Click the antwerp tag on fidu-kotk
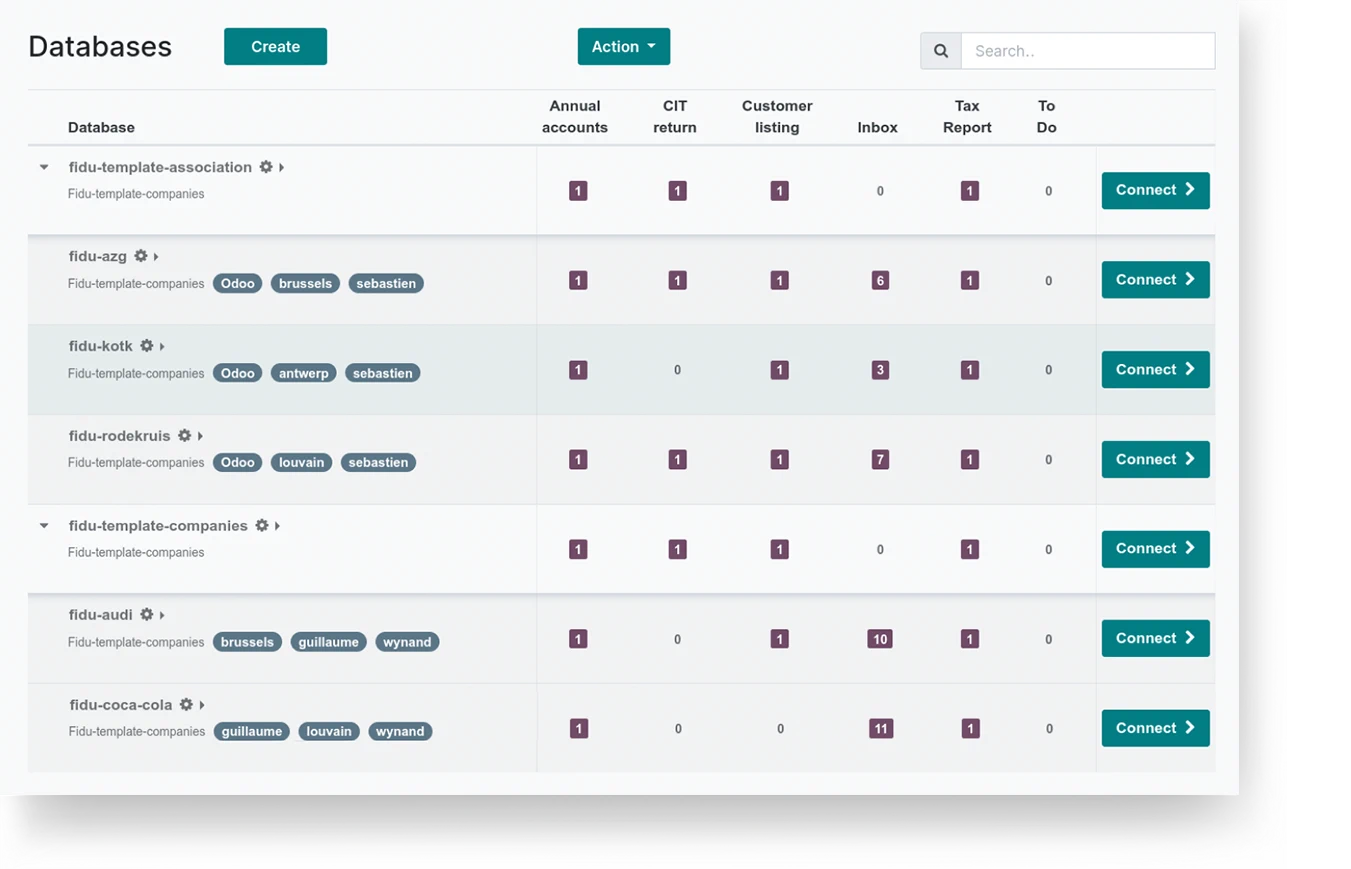The width and height of the screenshot is (1351, 869). (x=304, y=373)
